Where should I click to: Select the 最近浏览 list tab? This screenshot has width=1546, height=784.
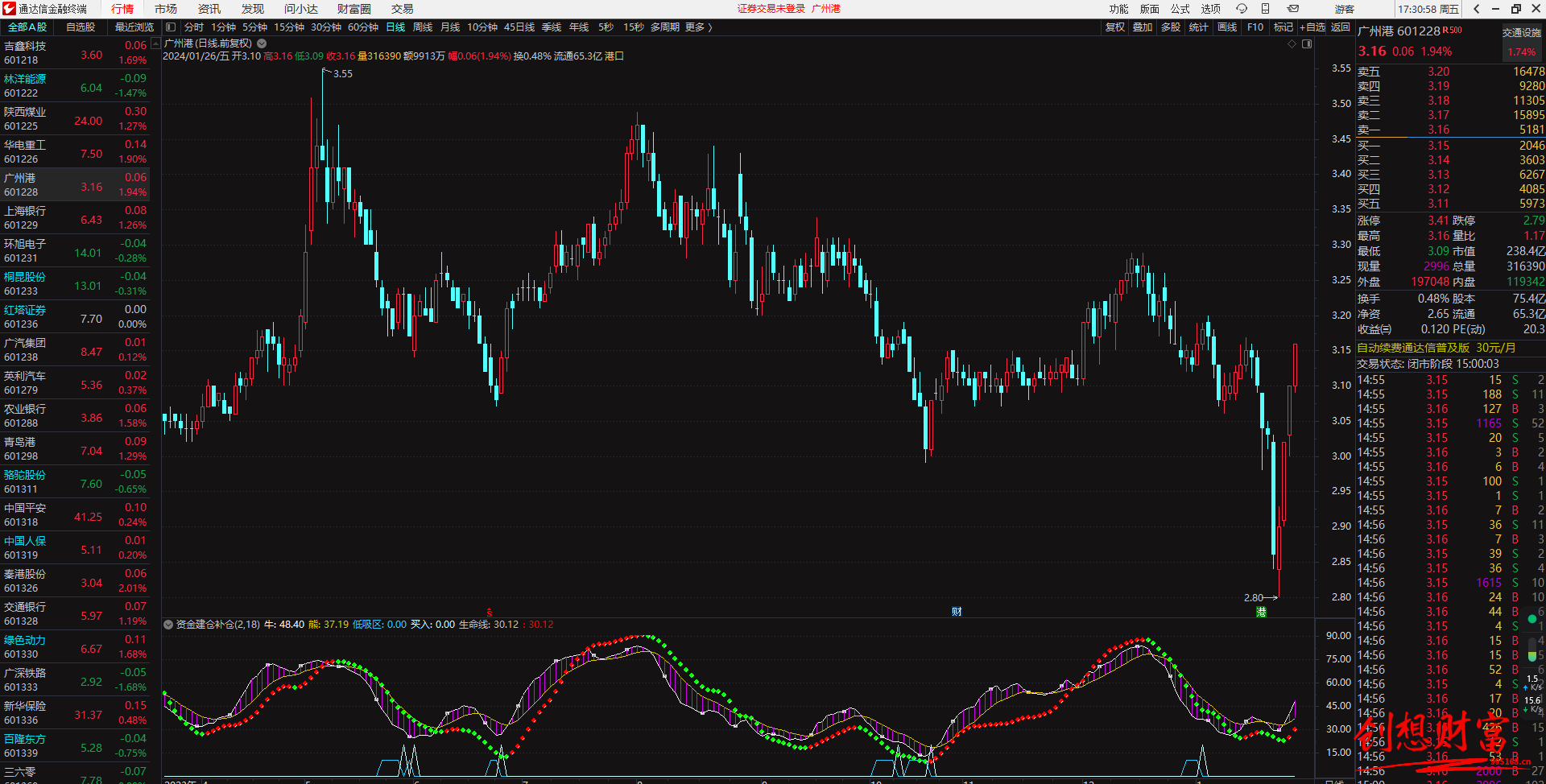tap(134, 27)
